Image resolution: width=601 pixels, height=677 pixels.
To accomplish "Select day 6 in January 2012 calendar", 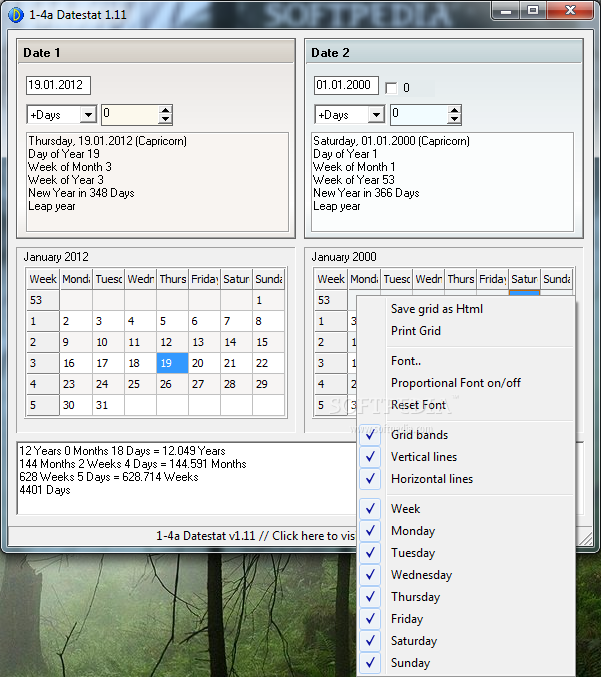I will (204, 321).
